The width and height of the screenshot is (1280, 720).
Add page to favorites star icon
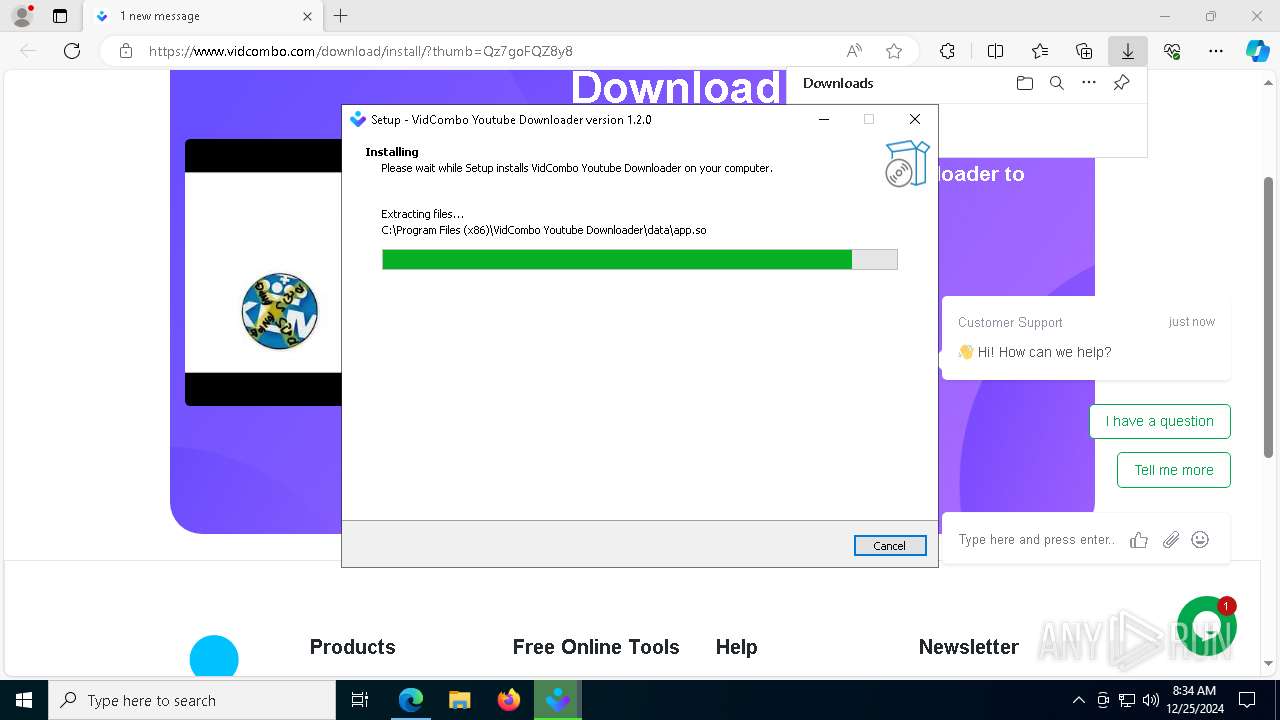click(x=894, y=51)
